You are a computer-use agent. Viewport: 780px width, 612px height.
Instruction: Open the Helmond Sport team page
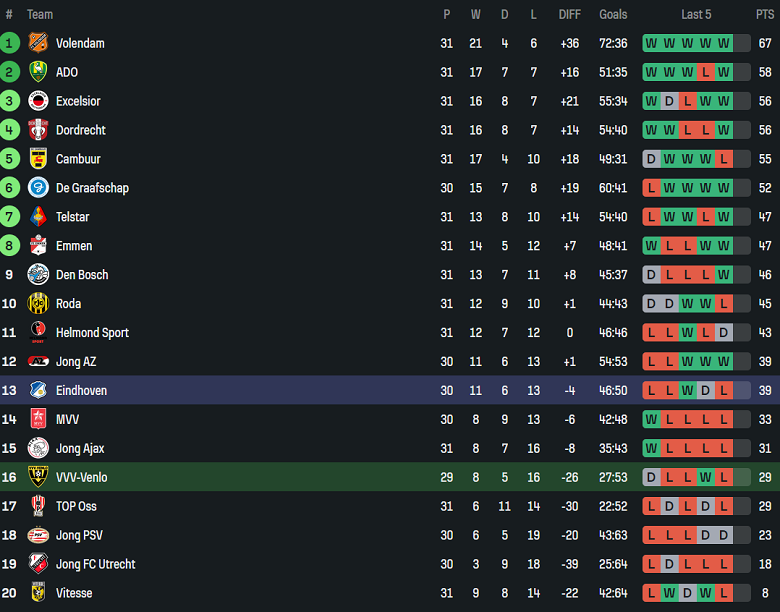click(x=92, y=333)
